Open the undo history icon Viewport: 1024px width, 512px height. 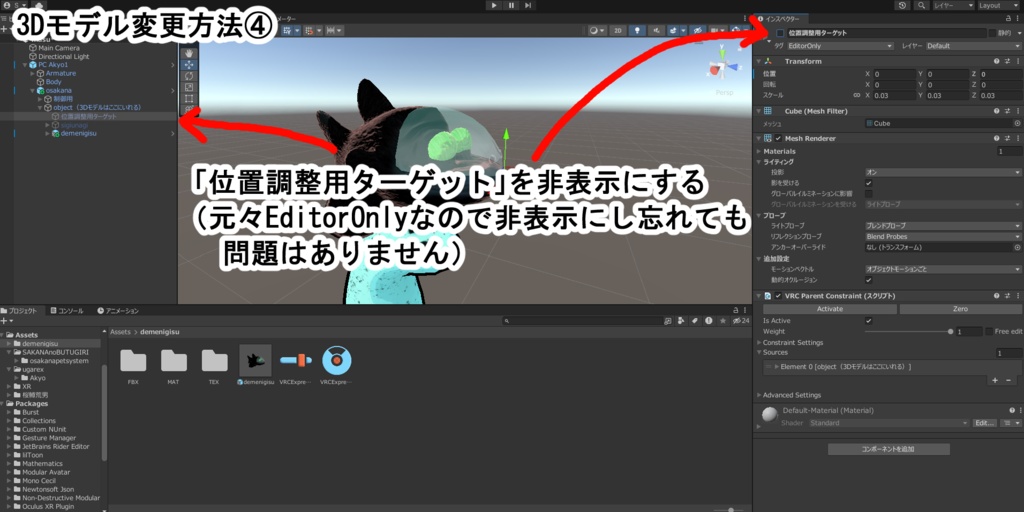903,5
